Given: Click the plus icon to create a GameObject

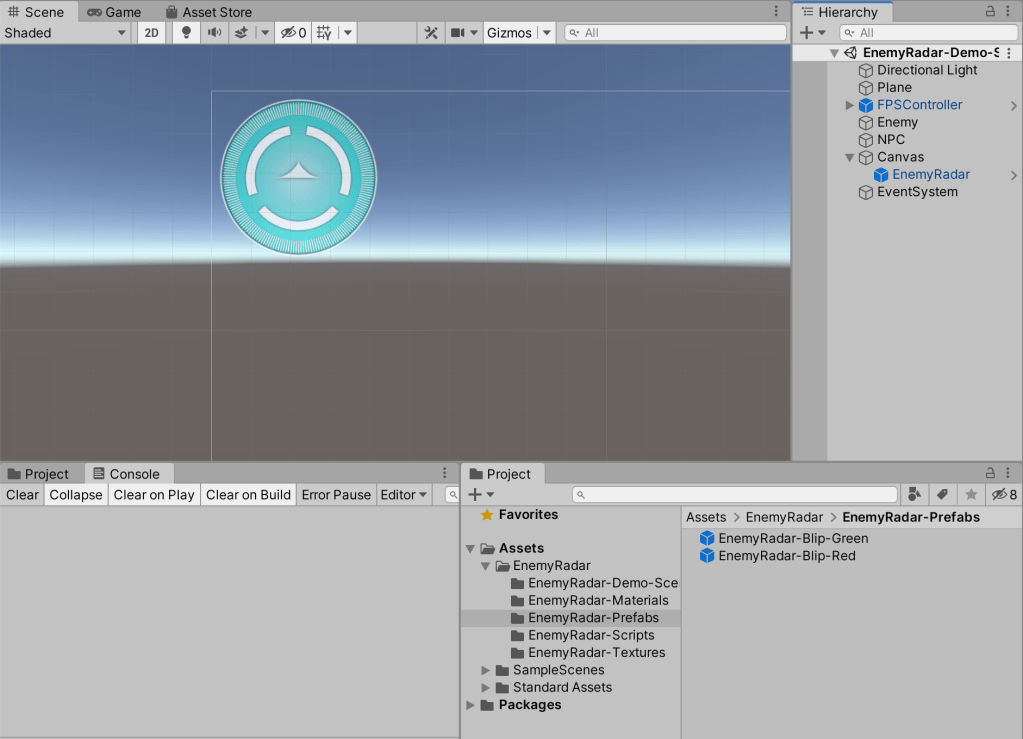Looking at the screenshot, I should tap(805, 32).
